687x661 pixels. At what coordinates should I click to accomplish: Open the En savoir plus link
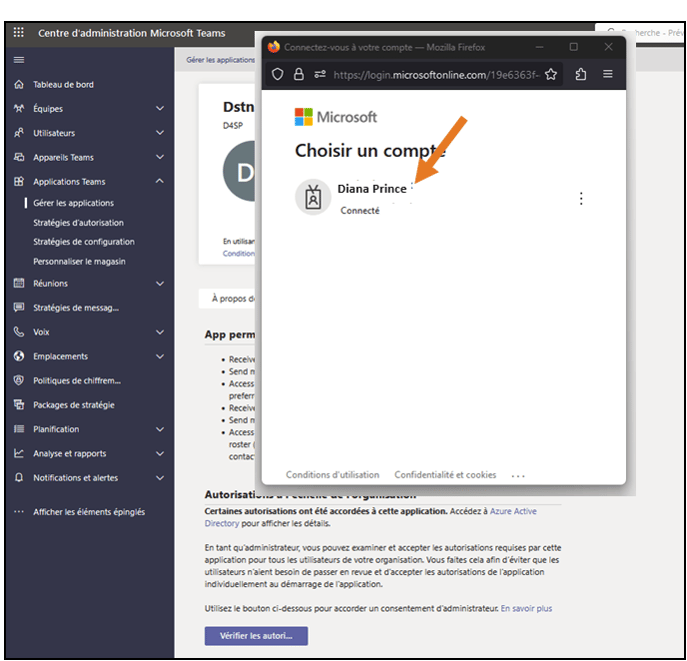coord(526,608)
